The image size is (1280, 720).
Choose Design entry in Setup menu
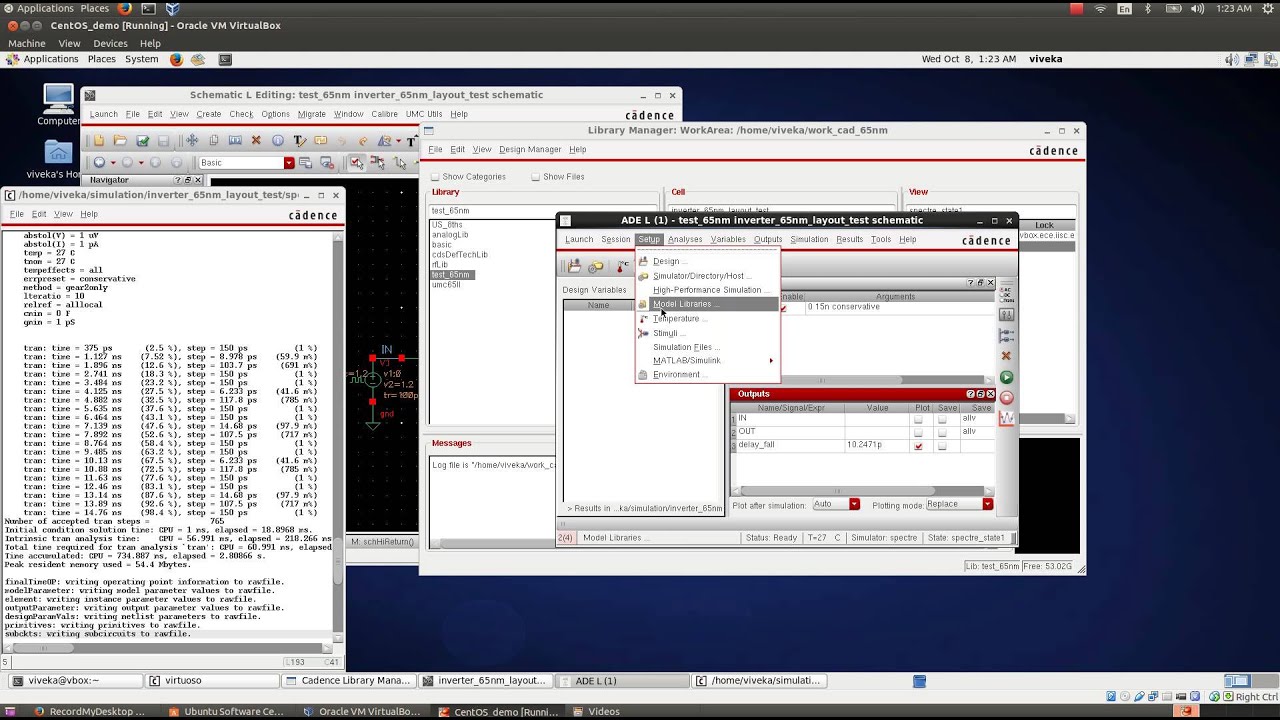coord(707,261)
